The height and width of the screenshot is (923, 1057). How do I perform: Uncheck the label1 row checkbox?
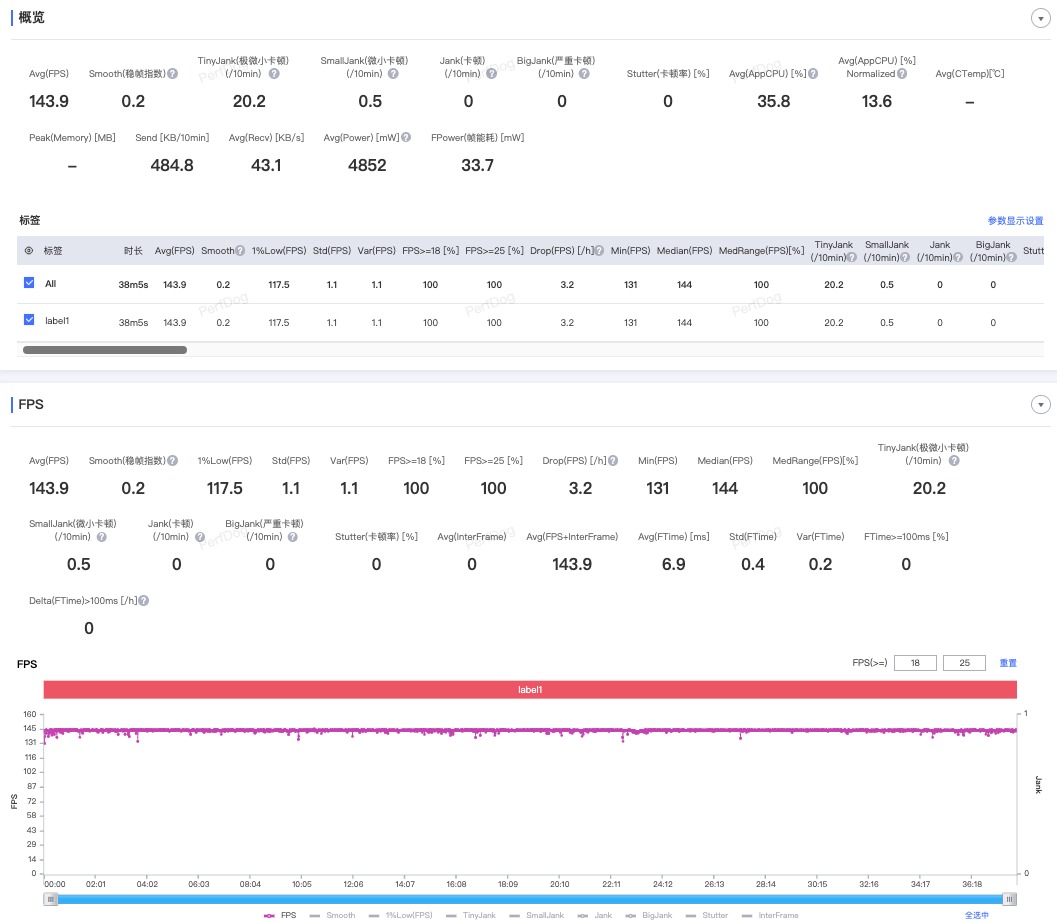click(x=29, y=320)
